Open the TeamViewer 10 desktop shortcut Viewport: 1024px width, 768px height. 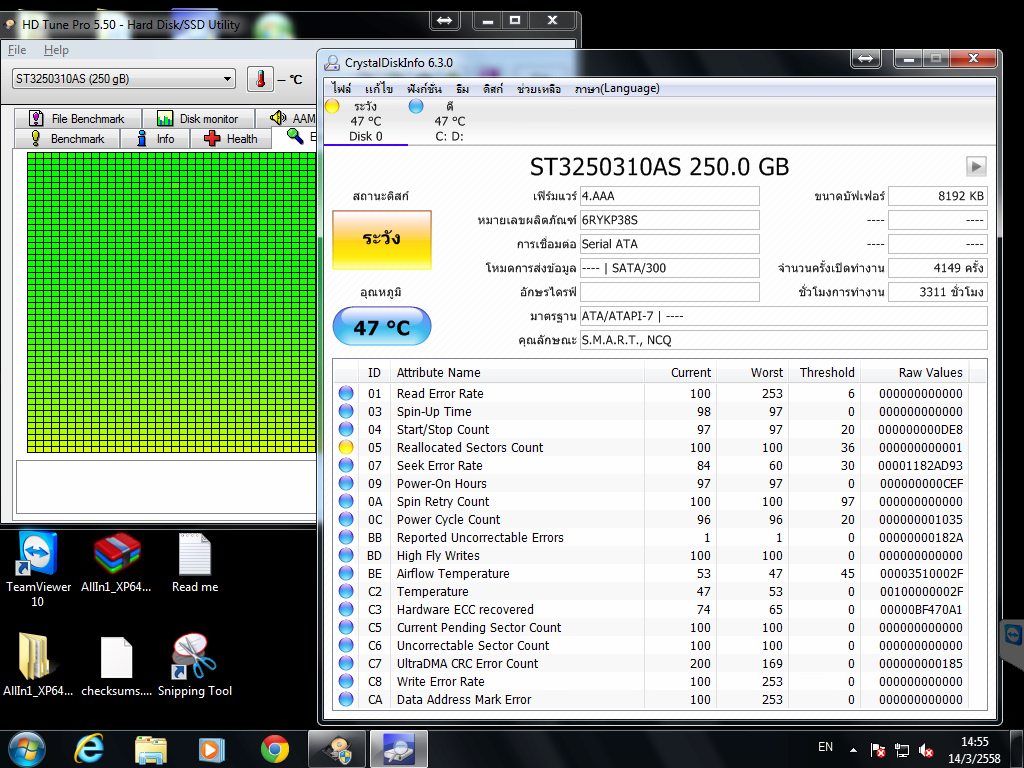click(x=38, y=569)
